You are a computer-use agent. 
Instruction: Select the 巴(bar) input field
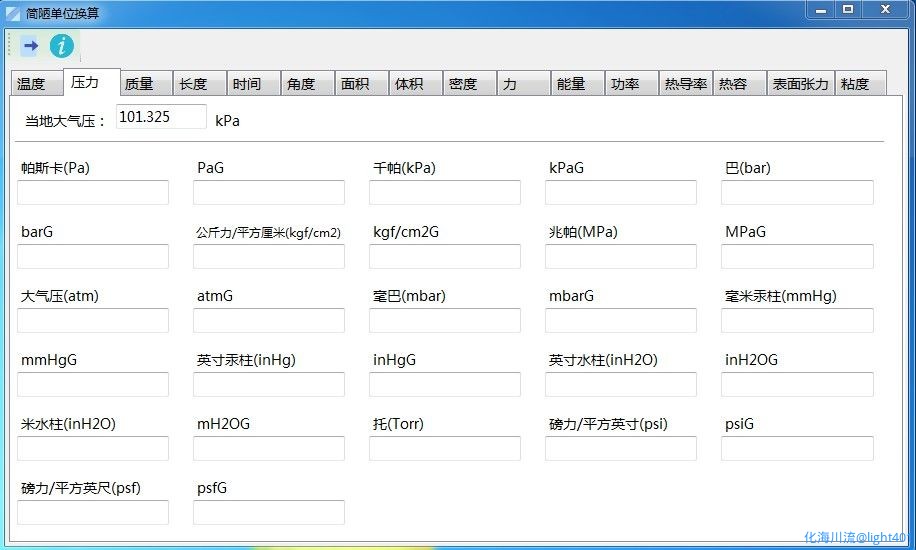[x=797, y=193]
